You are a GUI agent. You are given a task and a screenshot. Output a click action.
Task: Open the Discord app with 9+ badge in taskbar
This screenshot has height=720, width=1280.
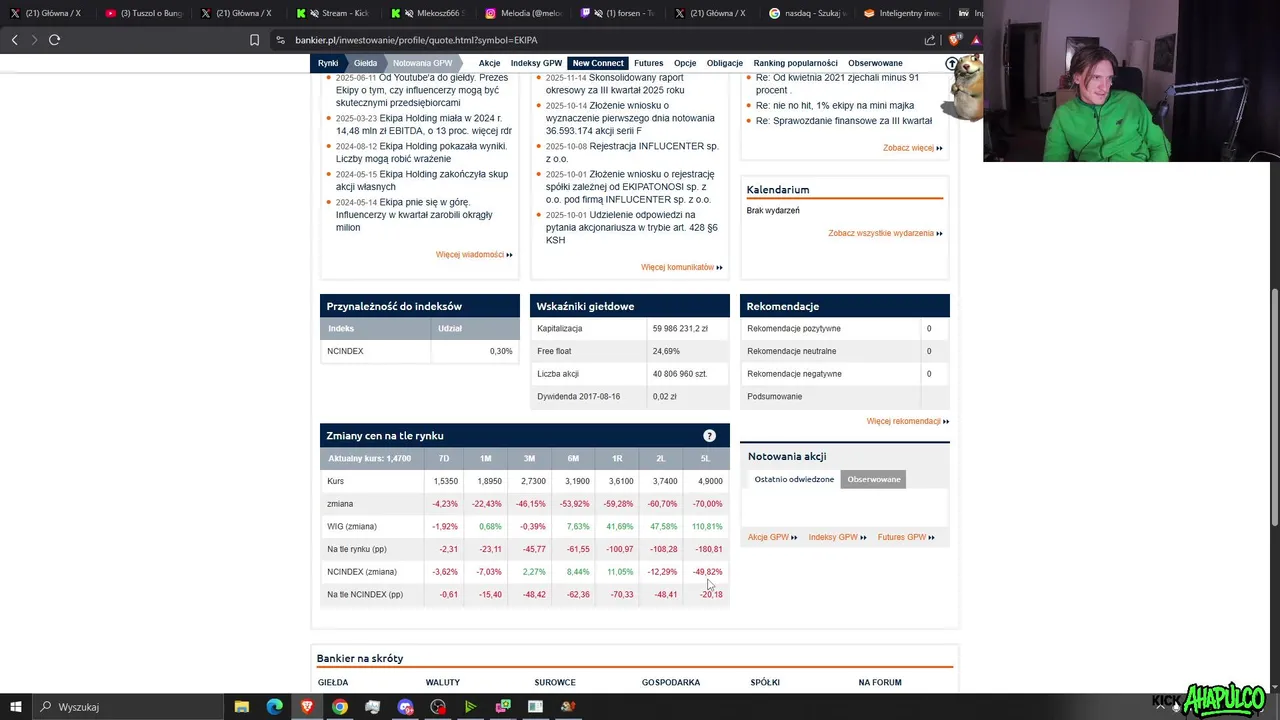[x=405, y=707]
